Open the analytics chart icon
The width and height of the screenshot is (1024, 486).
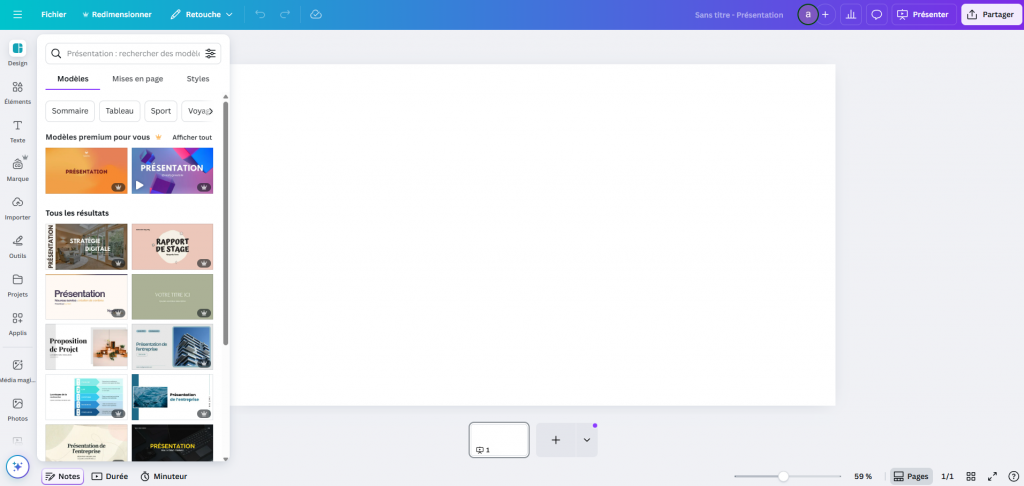[x=851, y=15]
